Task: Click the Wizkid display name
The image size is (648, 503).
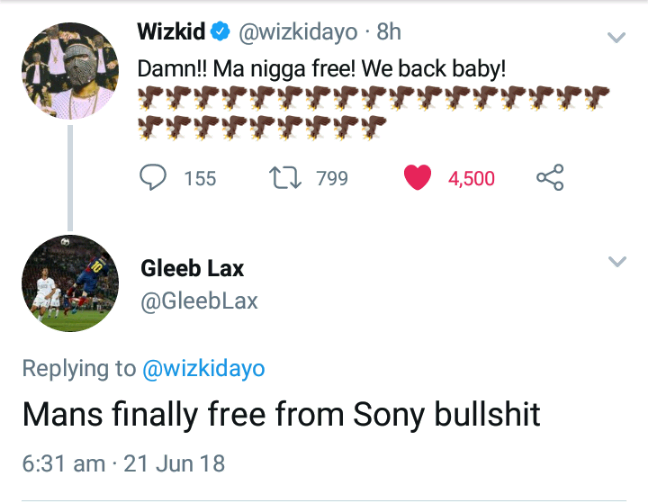Action: click(x=170, y=32)
